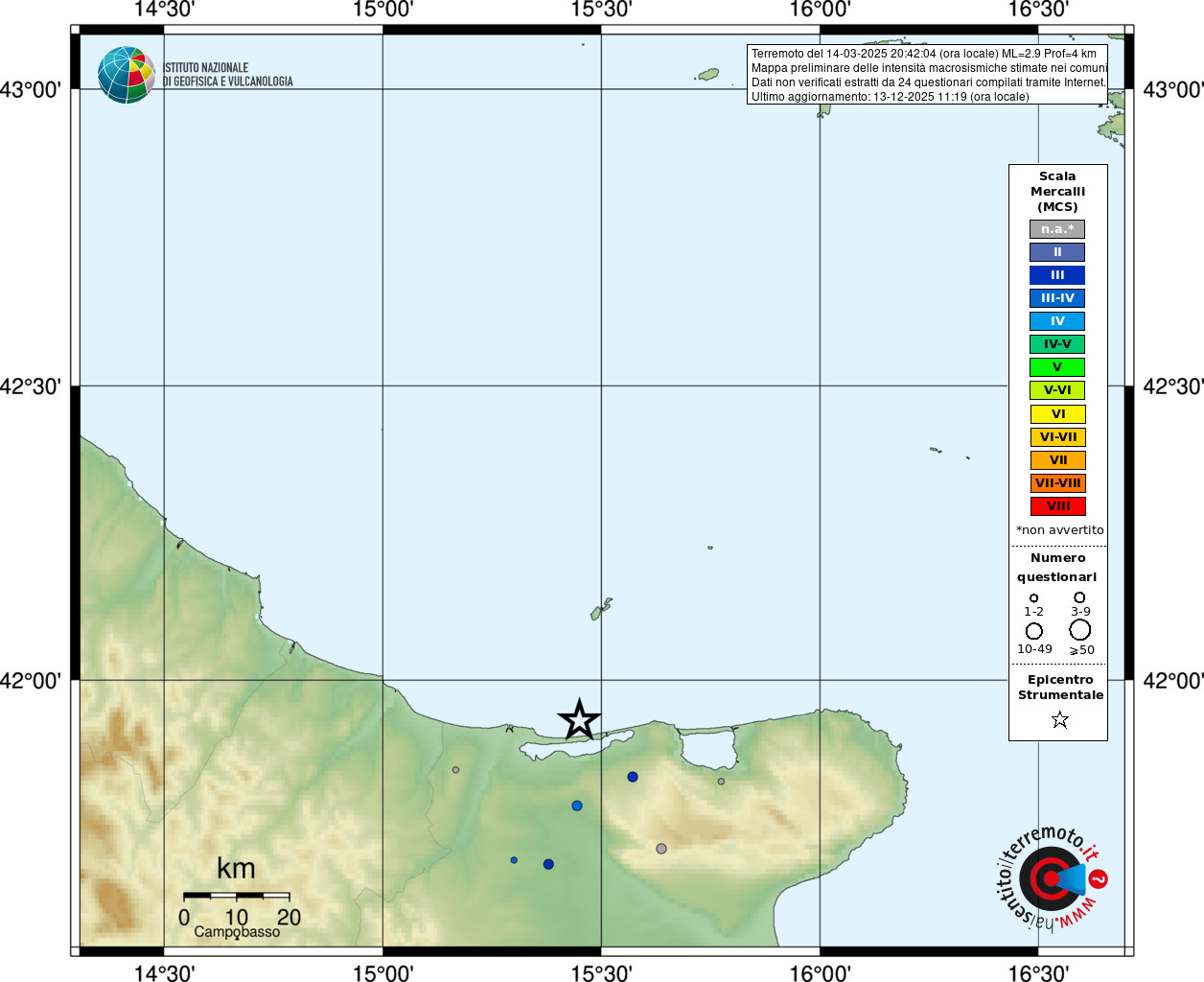1204x982 pixels.
Task: Click the 'Numero questionari' heading
Action: [x=1057, y=568]
